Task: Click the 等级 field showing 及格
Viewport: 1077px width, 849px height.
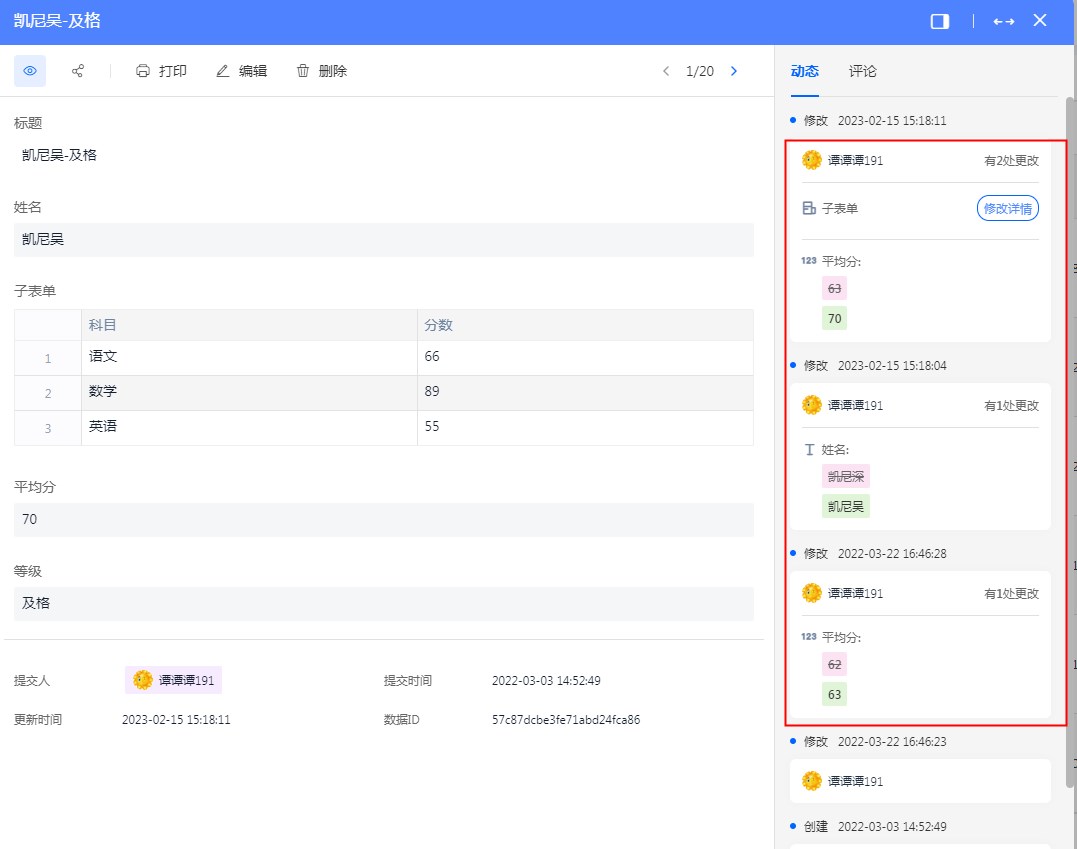Action: (383, 604)
